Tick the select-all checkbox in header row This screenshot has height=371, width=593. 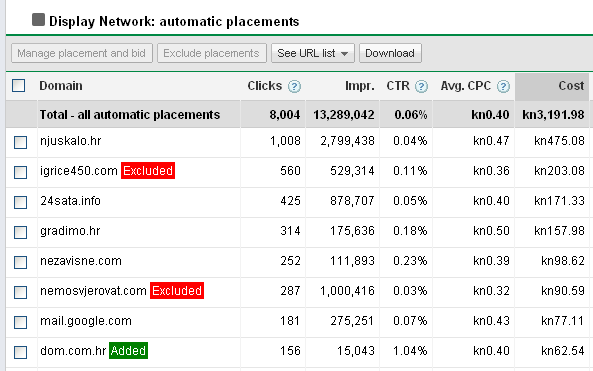[19, 85]
